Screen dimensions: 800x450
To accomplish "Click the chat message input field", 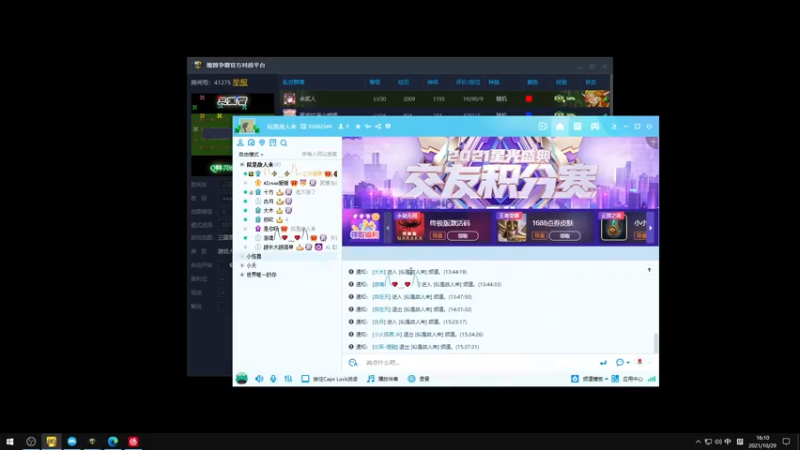I will (x=480, y=363).
